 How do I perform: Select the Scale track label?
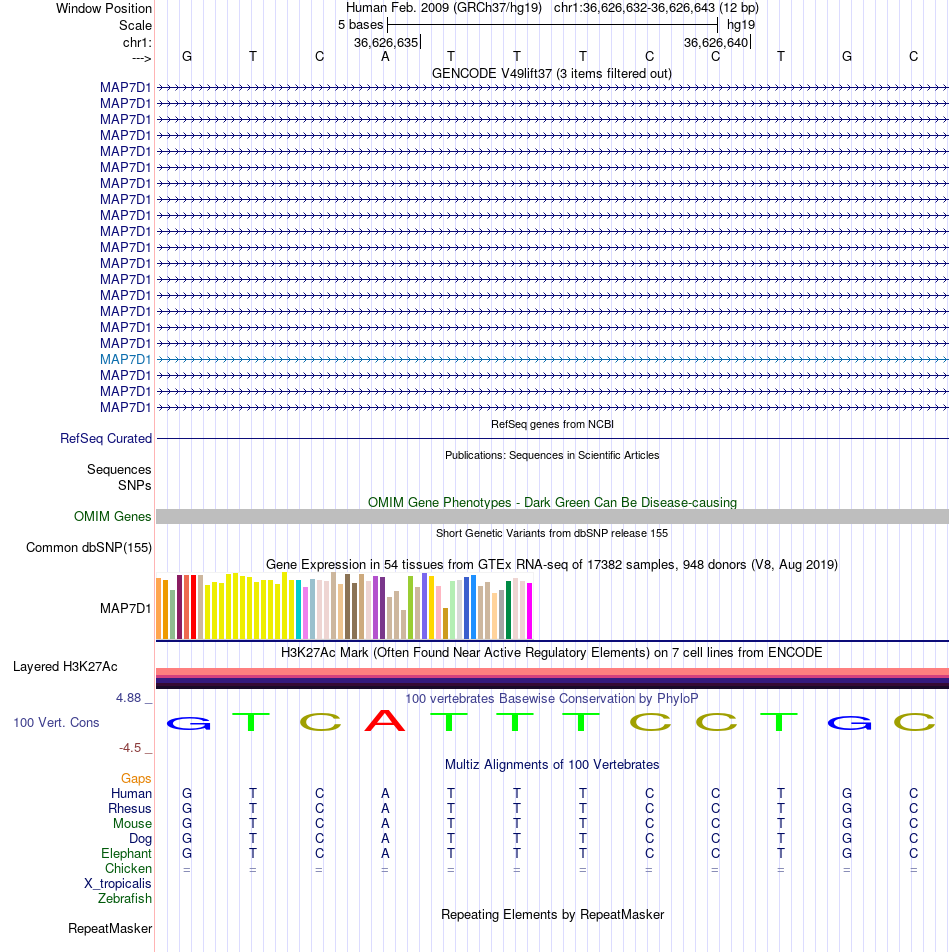(135, 26)
